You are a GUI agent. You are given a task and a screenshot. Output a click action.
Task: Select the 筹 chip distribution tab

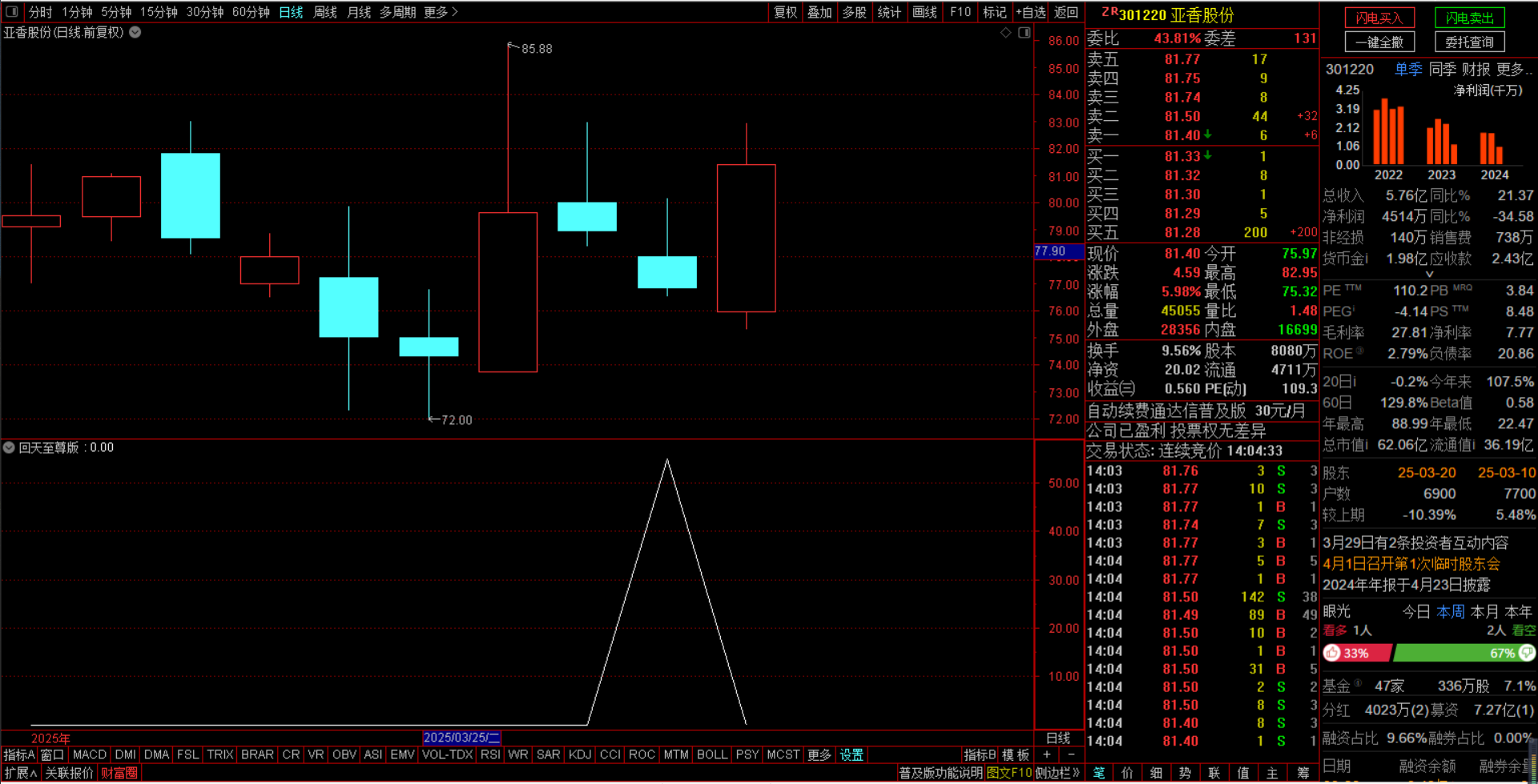(x=1303, y=773)
